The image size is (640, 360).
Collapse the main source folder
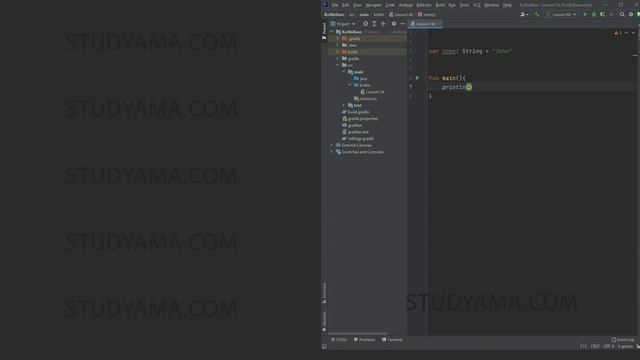[x=344, y=72]
